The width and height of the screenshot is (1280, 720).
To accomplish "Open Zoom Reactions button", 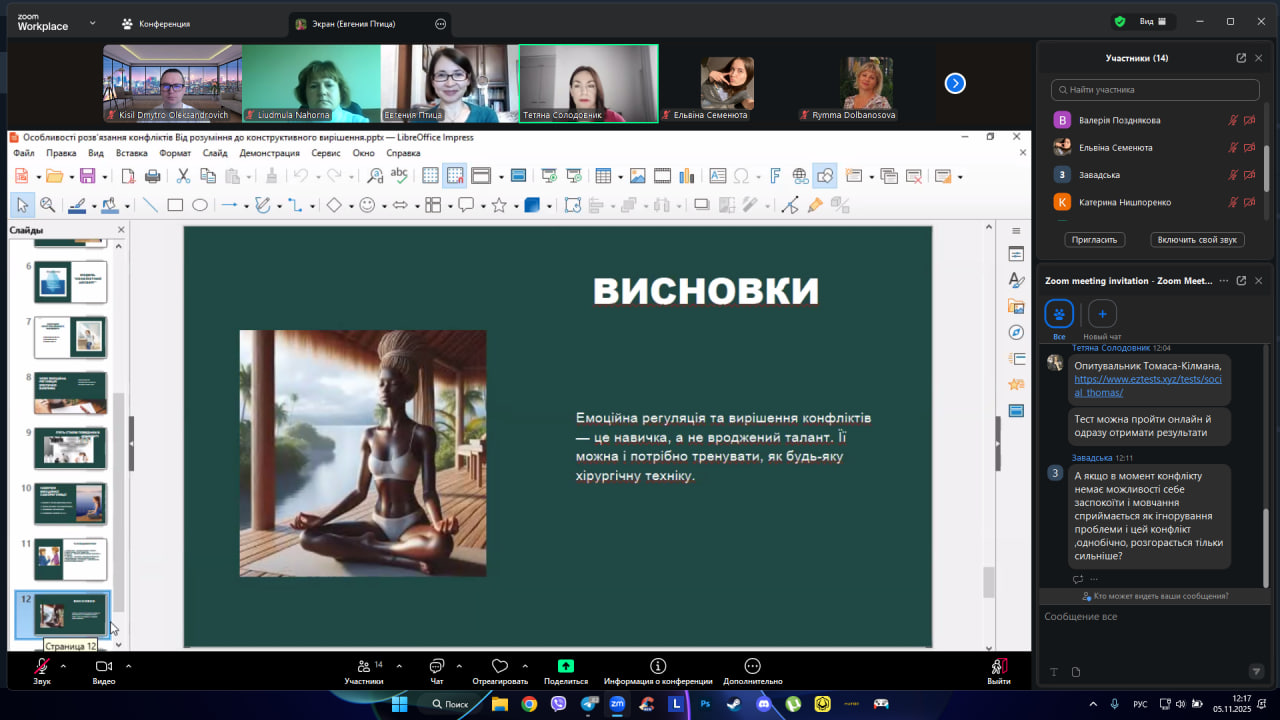I will pyautogui.click(x=500, y=667).
